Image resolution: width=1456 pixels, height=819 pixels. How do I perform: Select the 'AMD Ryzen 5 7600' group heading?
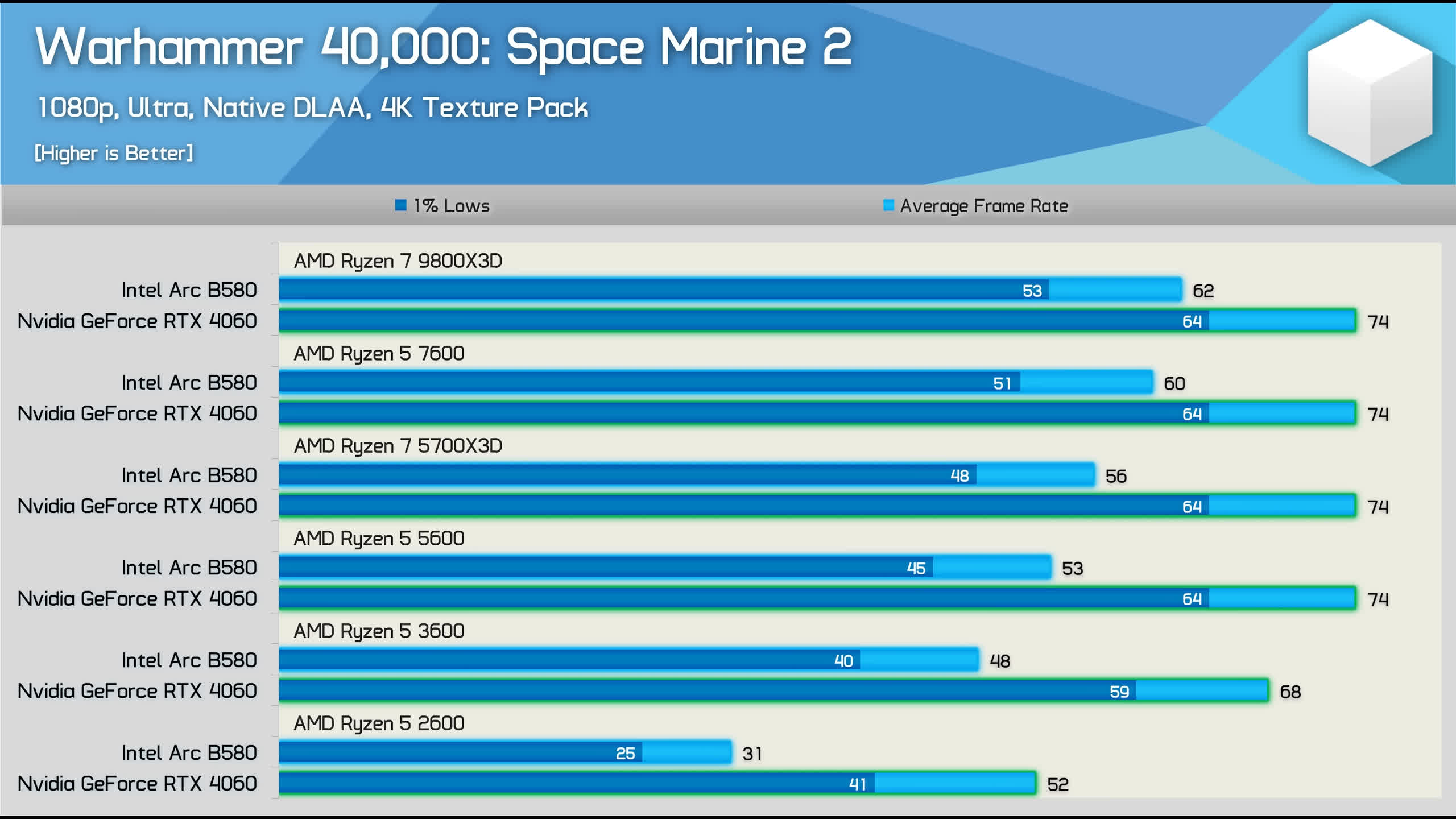[379, 354]
